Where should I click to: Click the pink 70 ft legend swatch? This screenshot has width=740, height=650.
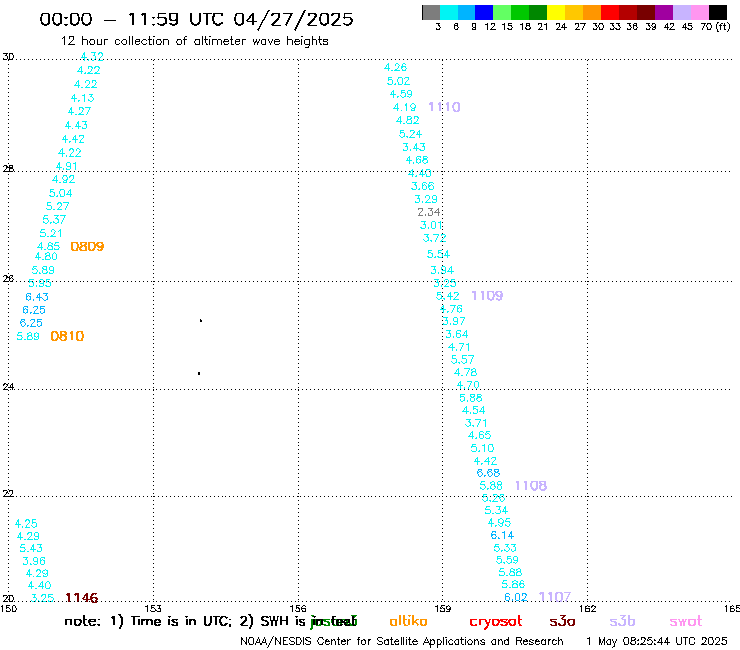click(699, 12)
